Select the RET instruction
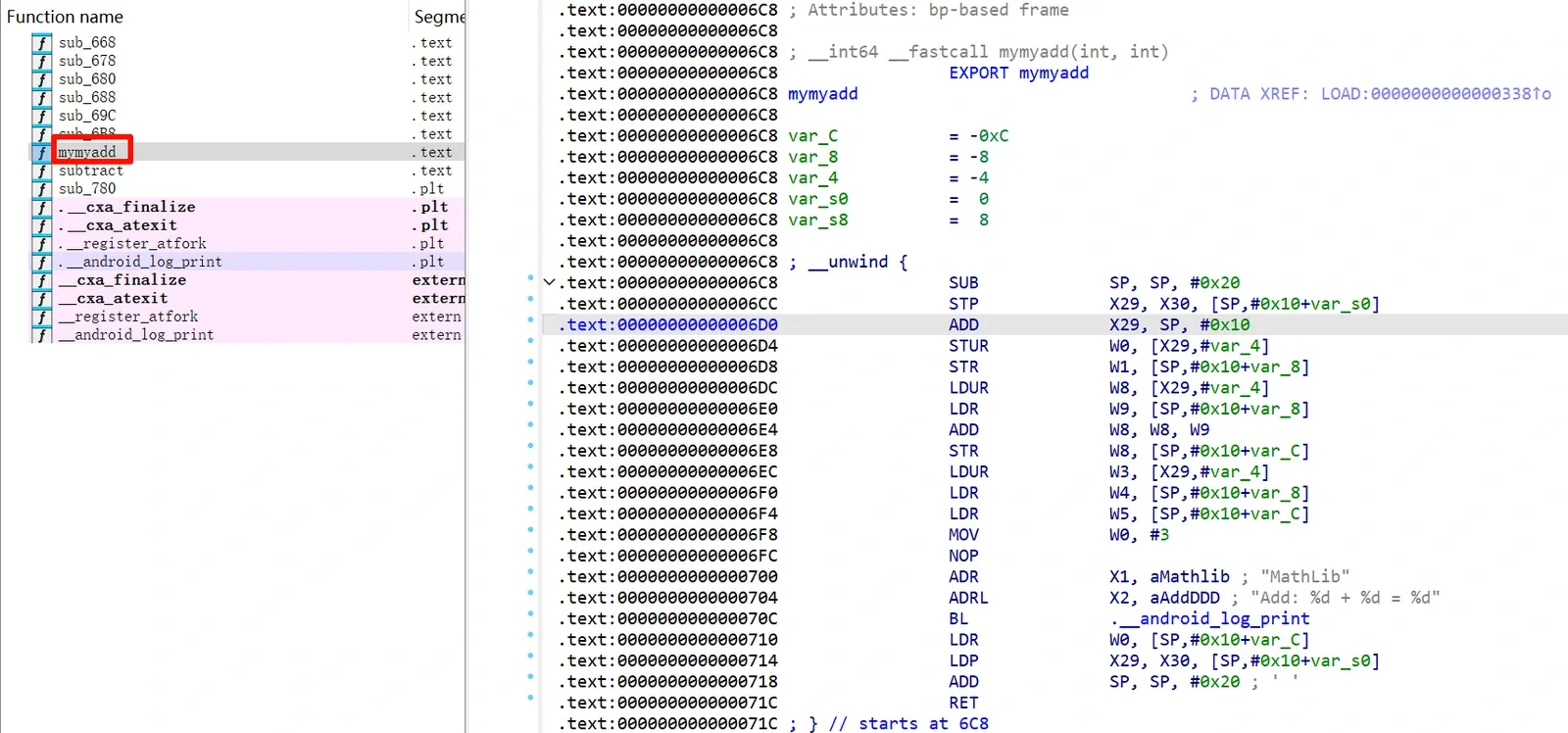This screenshot has width=1568, height=733. pyautogui.click(x=963, y=703)
